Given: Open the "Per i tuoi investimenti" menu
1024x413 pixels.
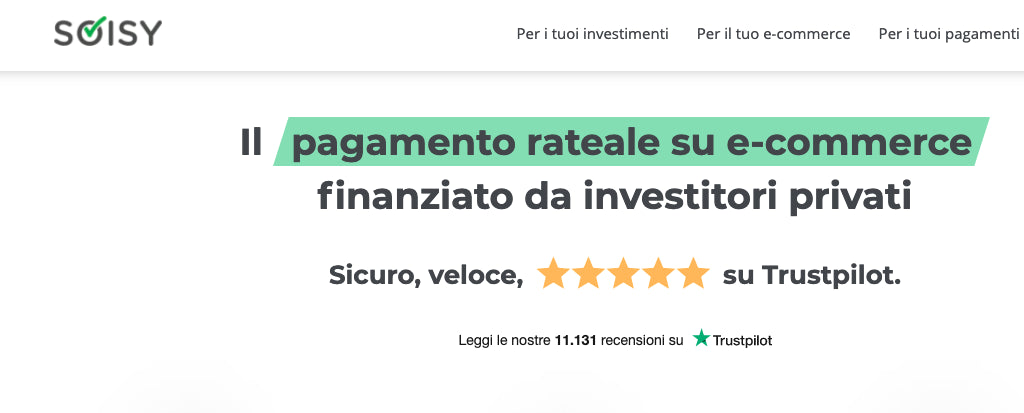Looking at the screenshot, I should coord(592,34).
